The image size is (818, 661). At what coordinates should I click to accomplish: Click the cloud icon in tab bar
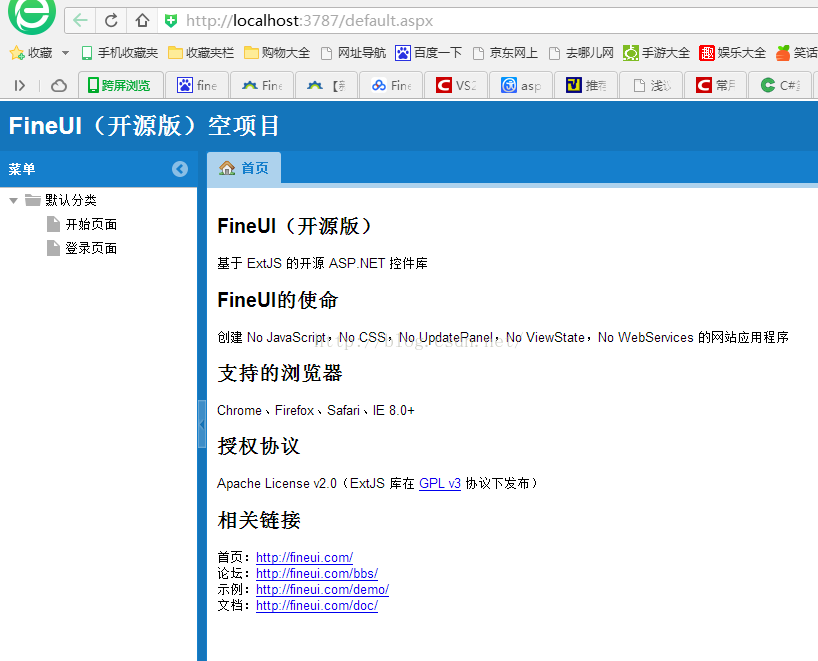click(59, 86)
